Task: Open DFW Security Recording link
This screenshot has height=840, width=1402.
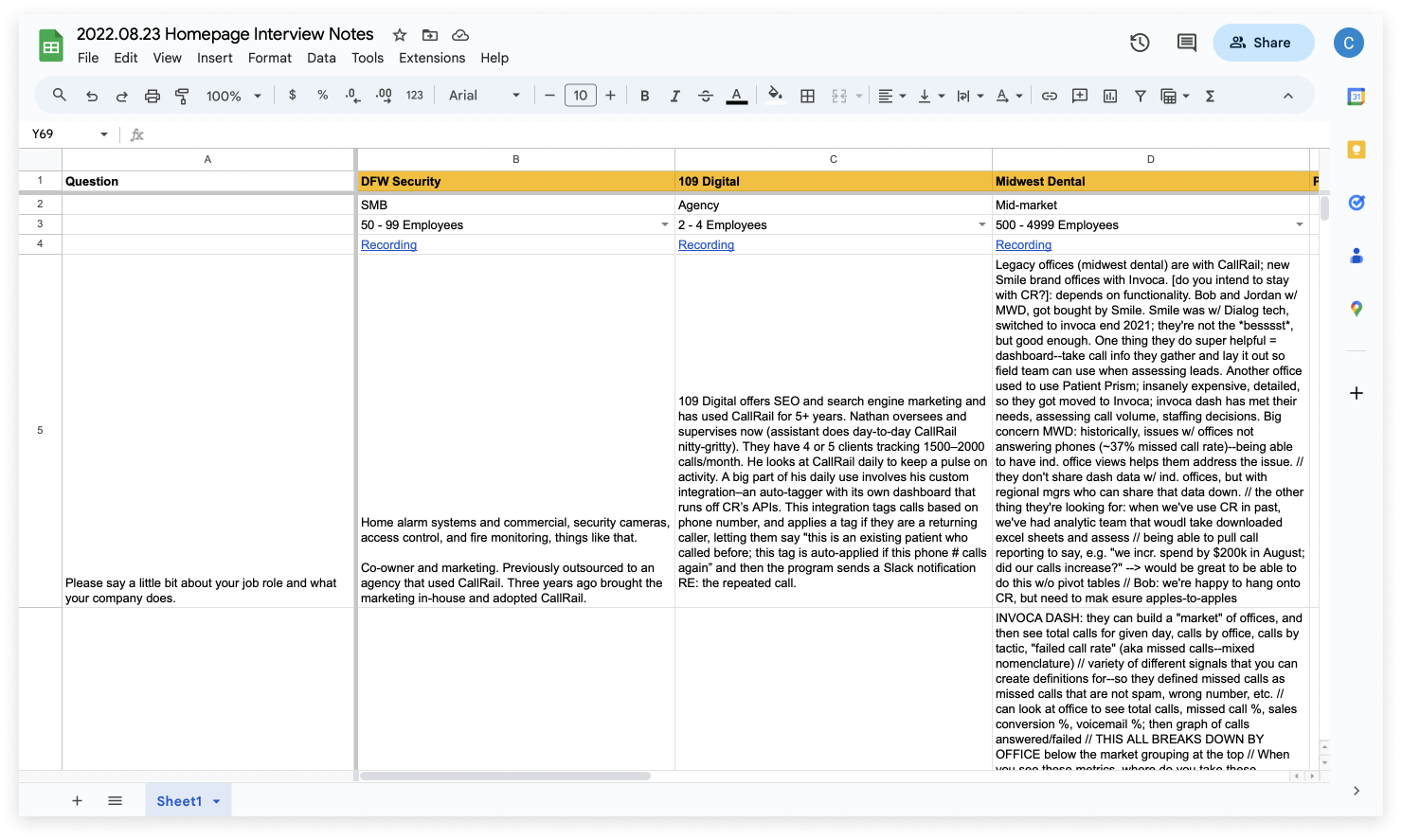Action: click(388, 245)
